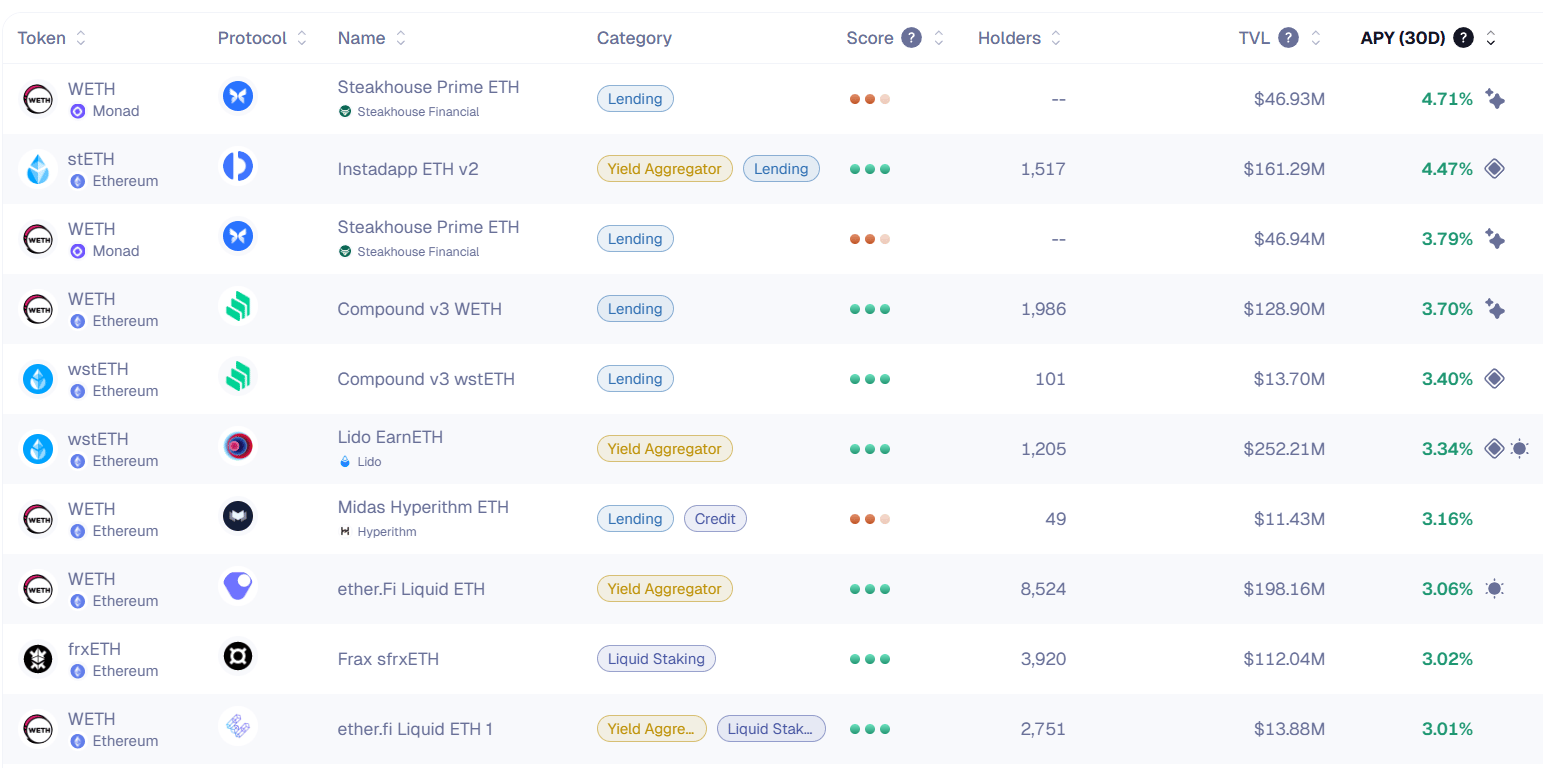The width and height of the screenshot is (1543, 768).
Task: Click the 3.02% APY value
Action: point(1447,659)
